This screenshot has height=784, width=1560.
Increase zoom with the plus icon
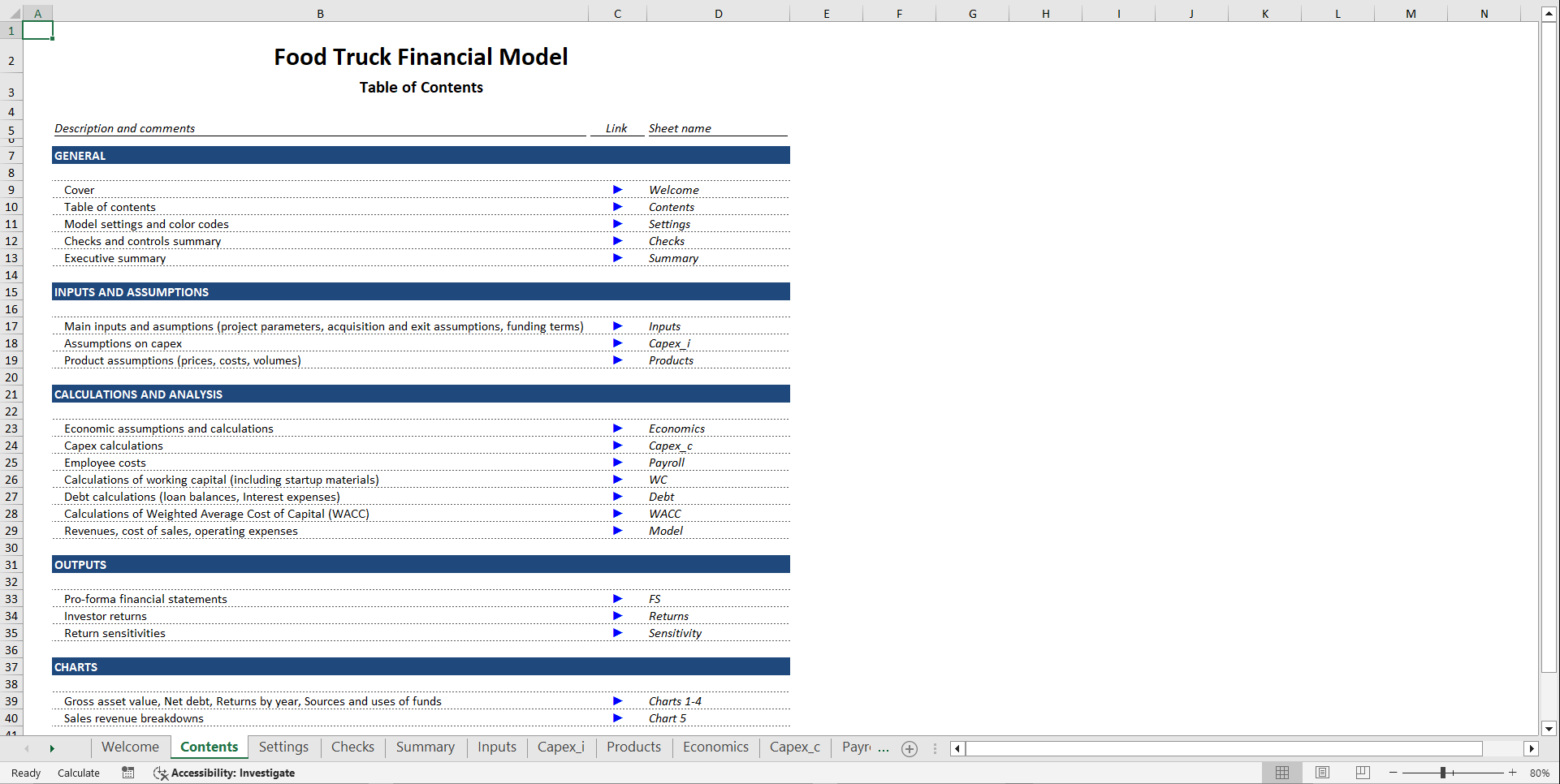tap(1513, 773)
